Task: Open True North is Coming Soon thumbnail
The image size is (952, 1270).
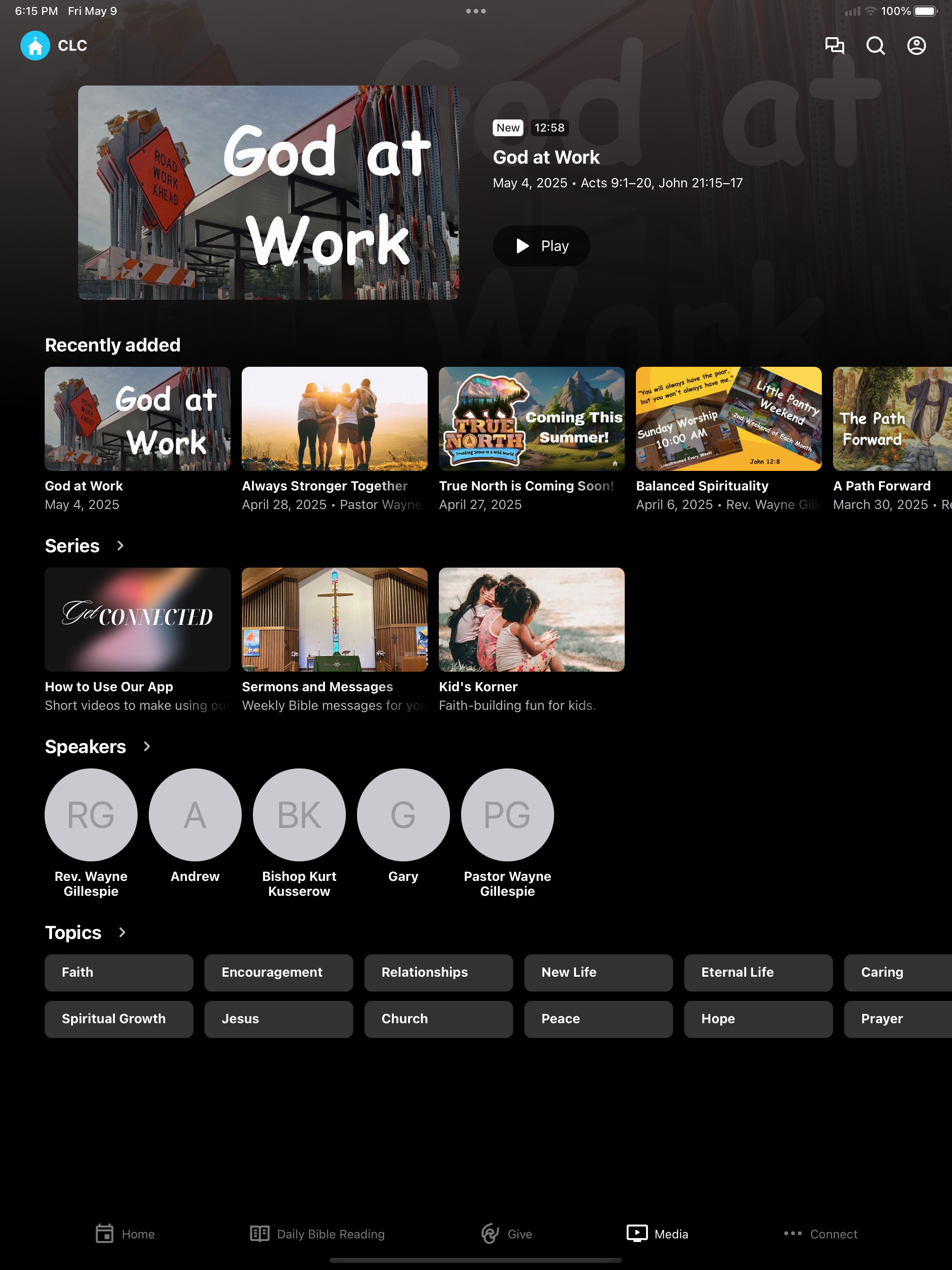Action: point(531,418)
